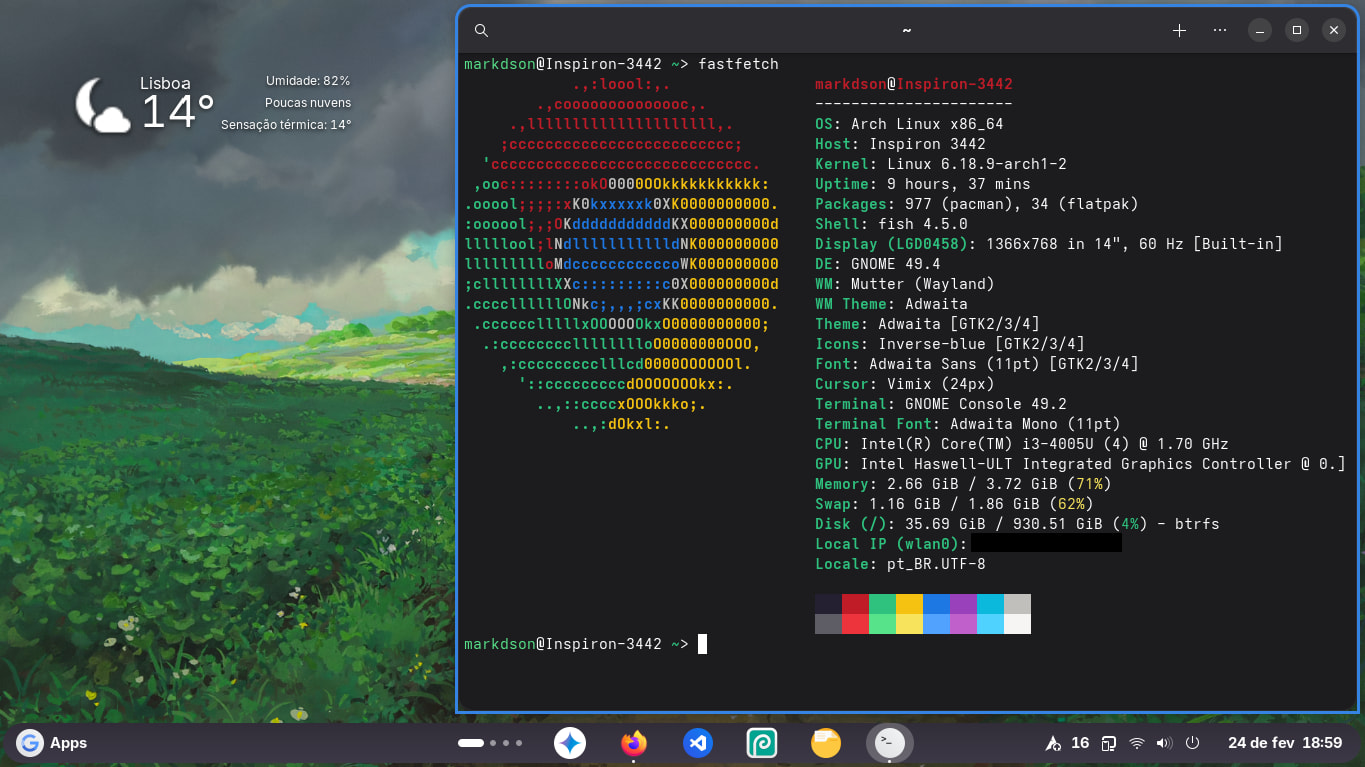Open the blue sparkle app in the dock
Screen dimensions: 1365x767
point(570,743)
